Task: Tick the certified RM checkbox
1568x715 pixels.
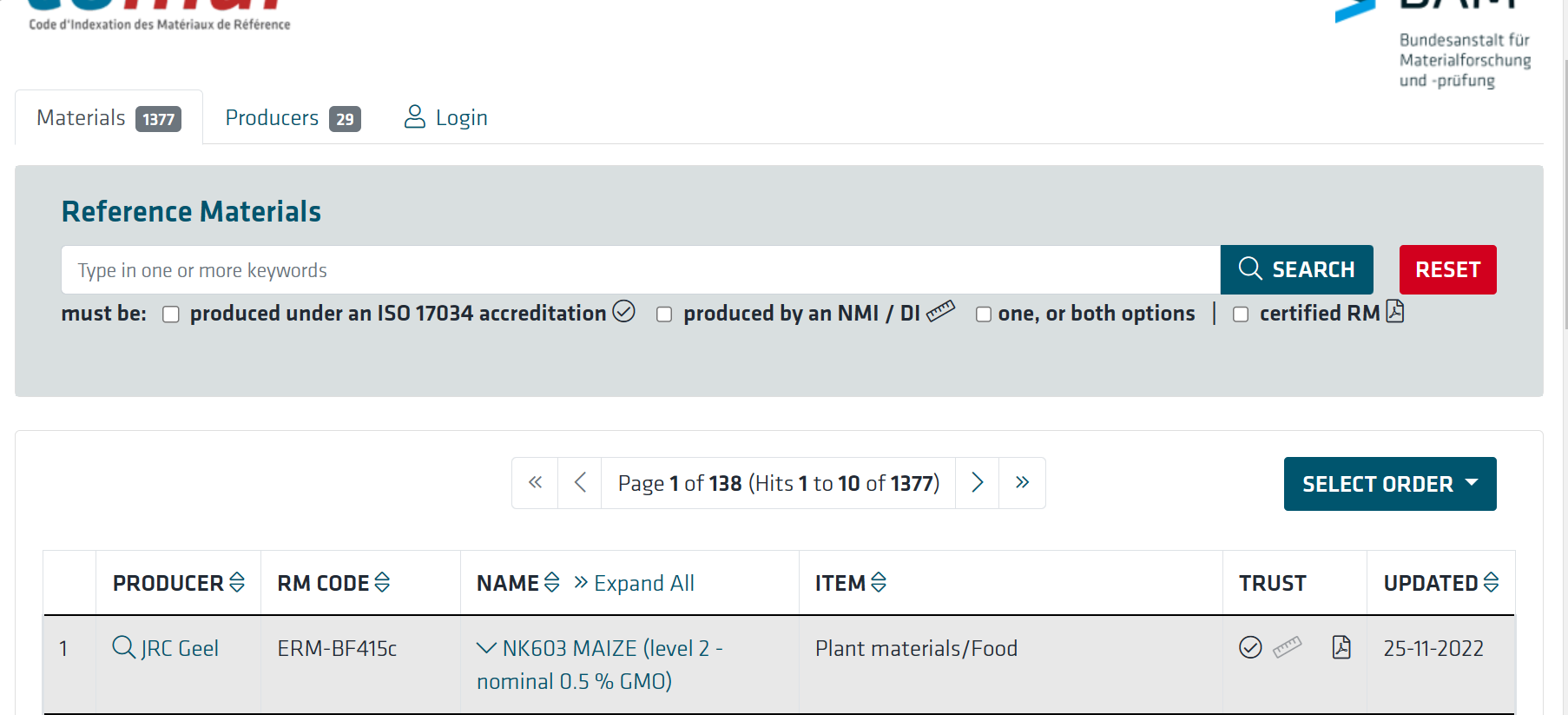Action: [1241, 314]
